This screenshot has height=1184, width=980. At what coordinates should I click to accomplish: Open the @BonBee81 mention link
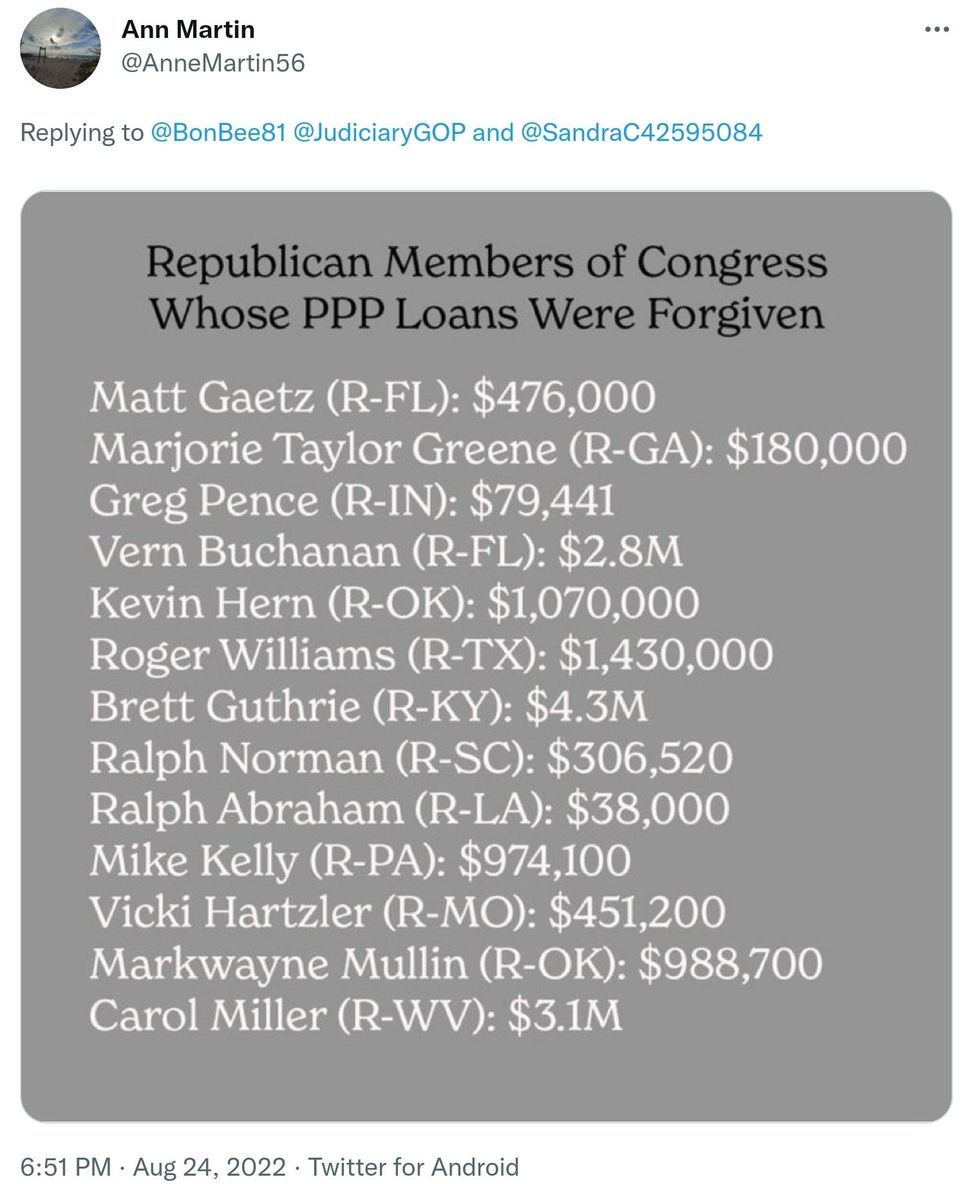coord(218,132)
